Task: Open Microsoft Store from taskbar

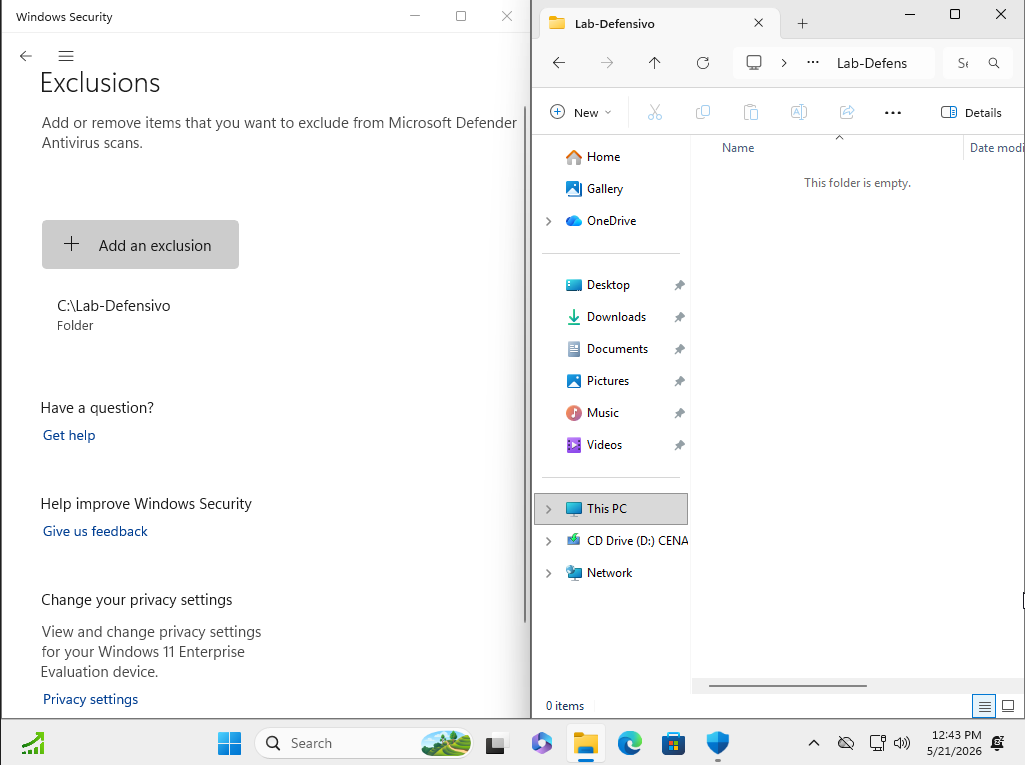Action: click(x=673, y=743)
